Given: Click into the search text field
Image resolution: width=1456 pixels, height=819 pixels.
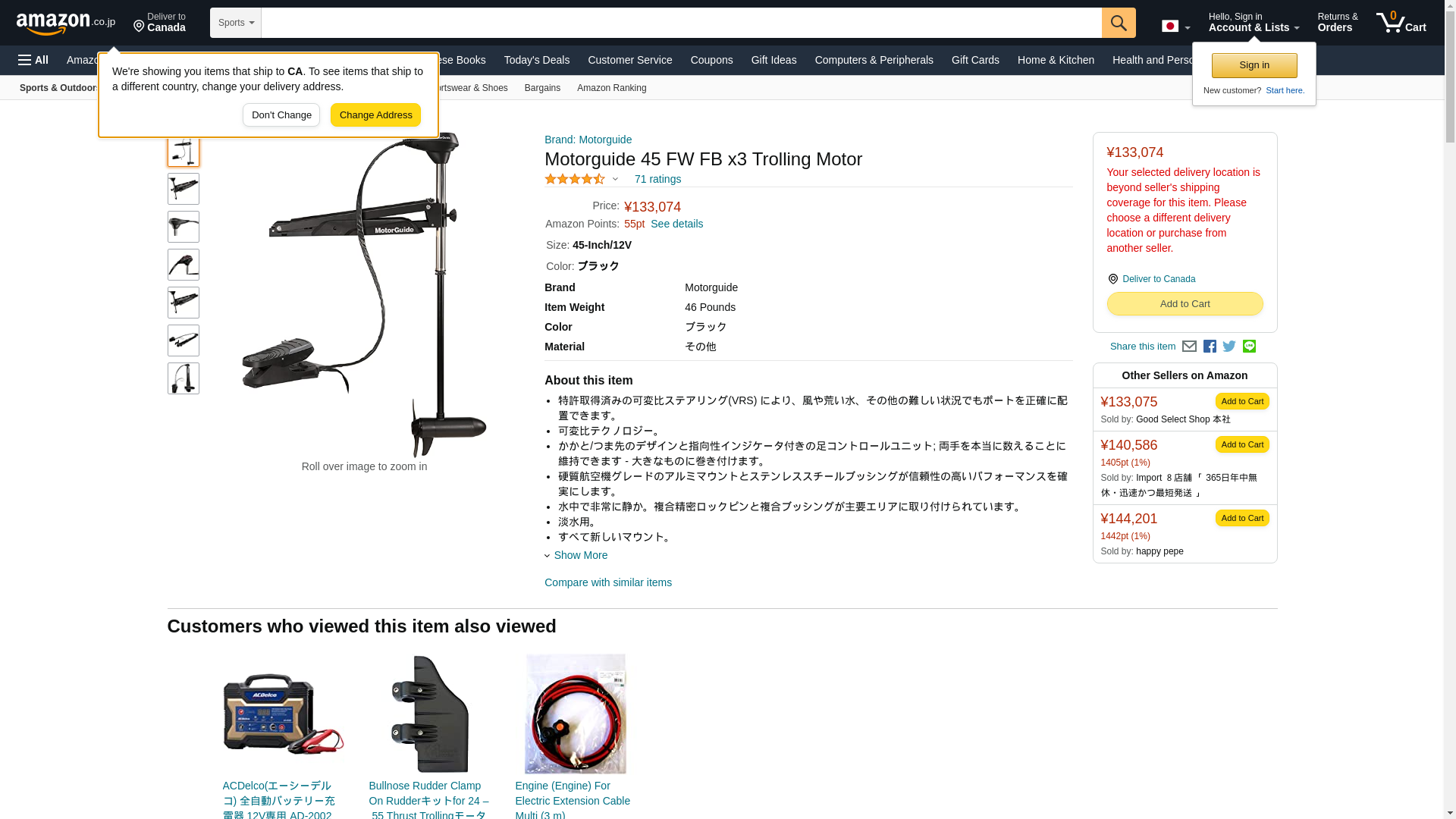Looking at the screenshot, I should pos(681,23).
